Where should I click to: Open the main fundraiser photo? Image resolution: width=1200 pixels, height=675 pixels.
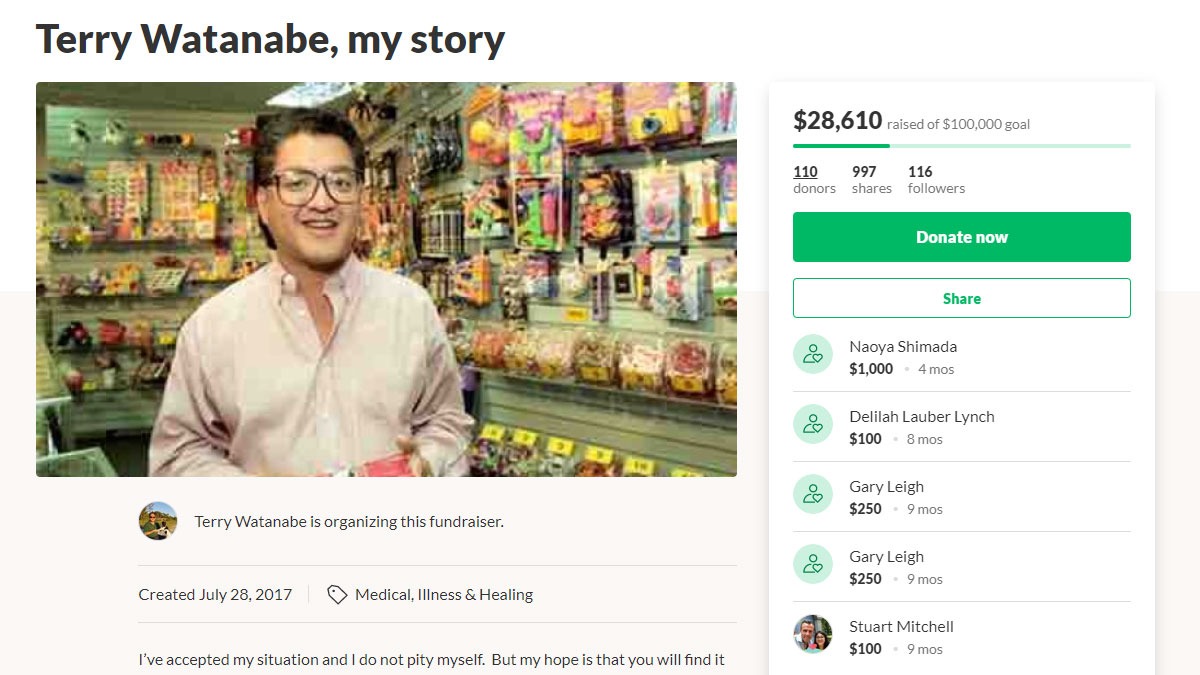(x=386, y=279)
